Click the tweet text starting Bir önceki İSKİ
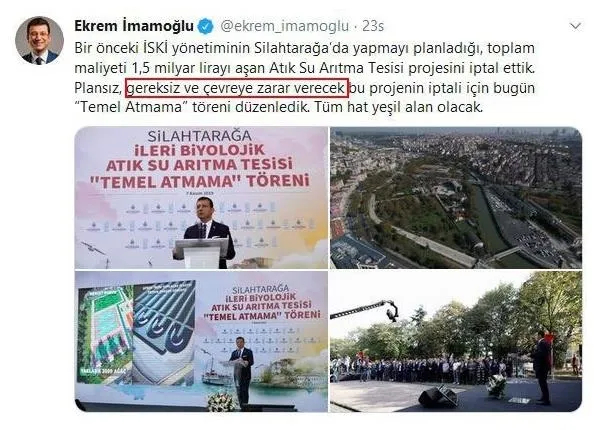 coord(305,78)
